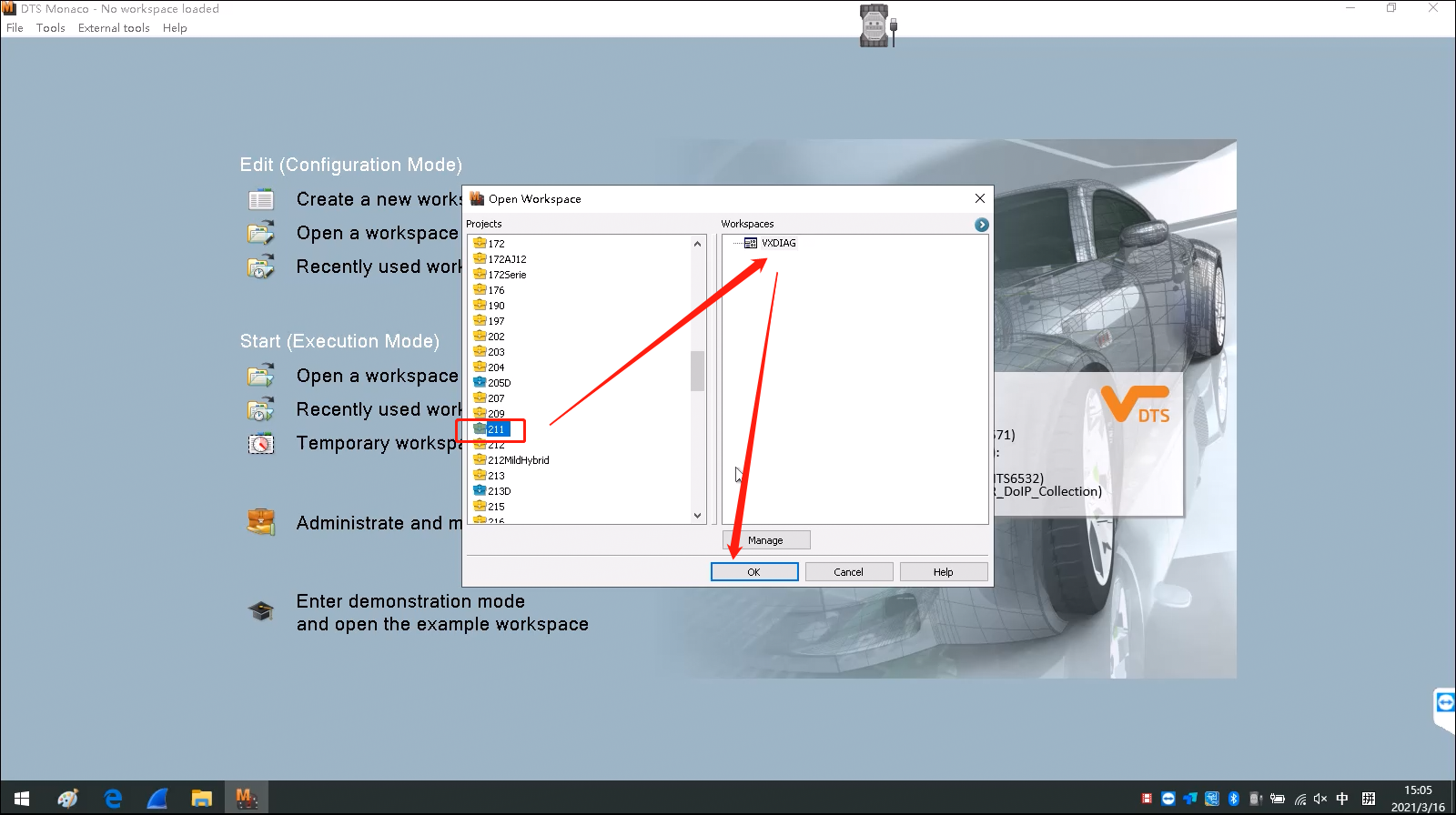This screenshot has width=1456, height=815.
Task: Click Open a workspace icon under Configuration Mode
Action: click(x=261, y=233)
